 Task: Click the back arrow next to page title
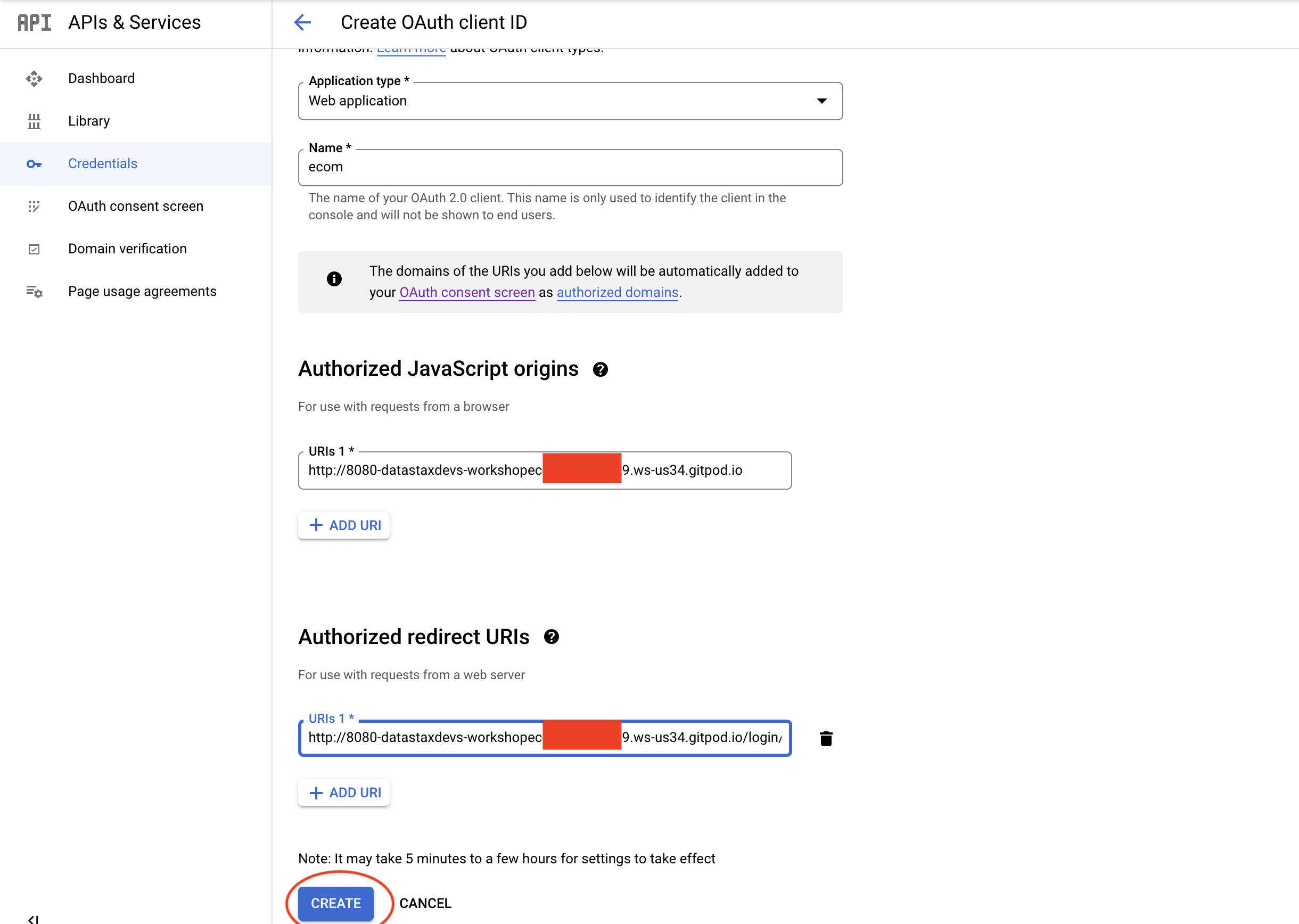point(302,22)
